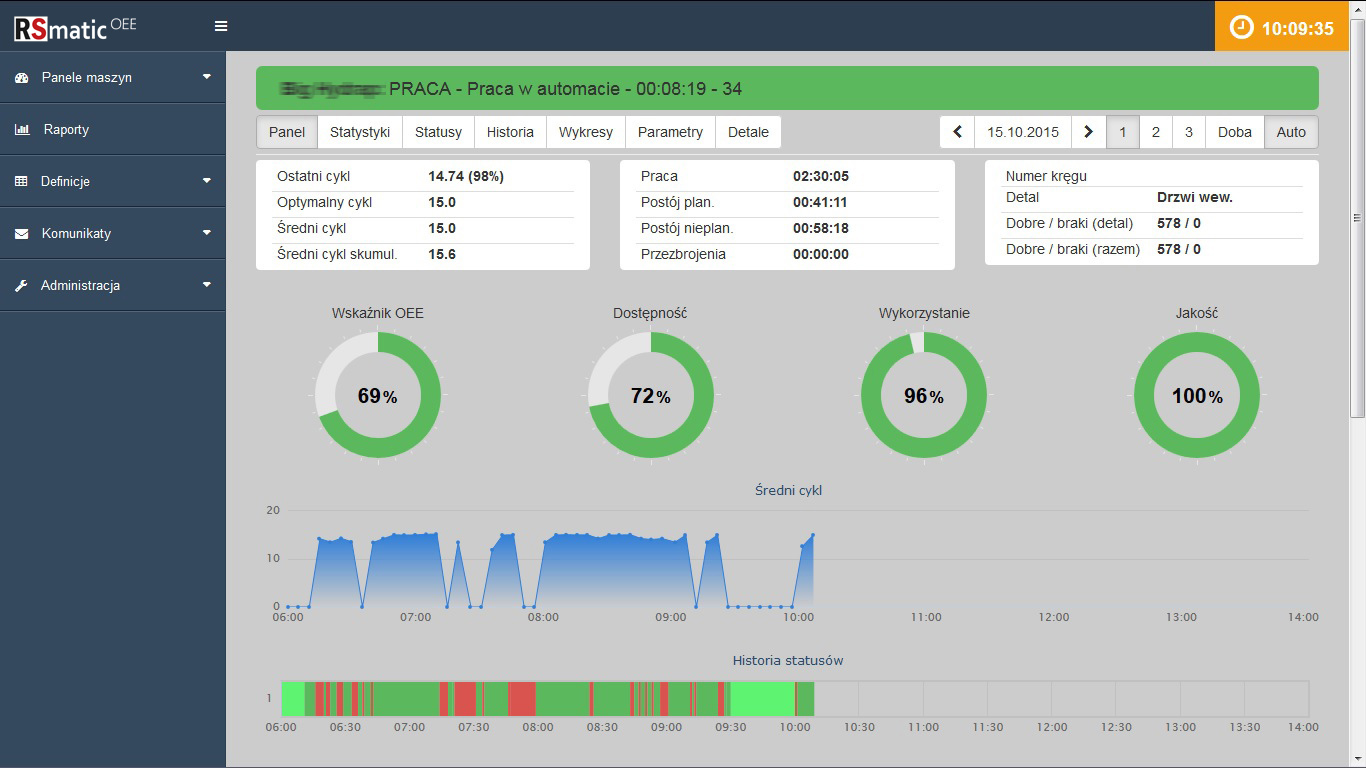Expand the Panele maszyn menu arrow
The width and height of the screenshot is (1366, 768).
click(207, 76)
